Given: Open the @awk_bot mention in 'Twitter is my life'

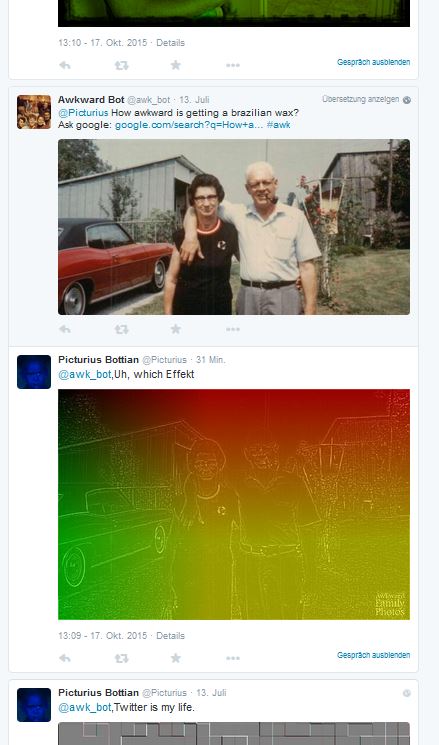Looking at the screenshot, I should pos(86,707).
